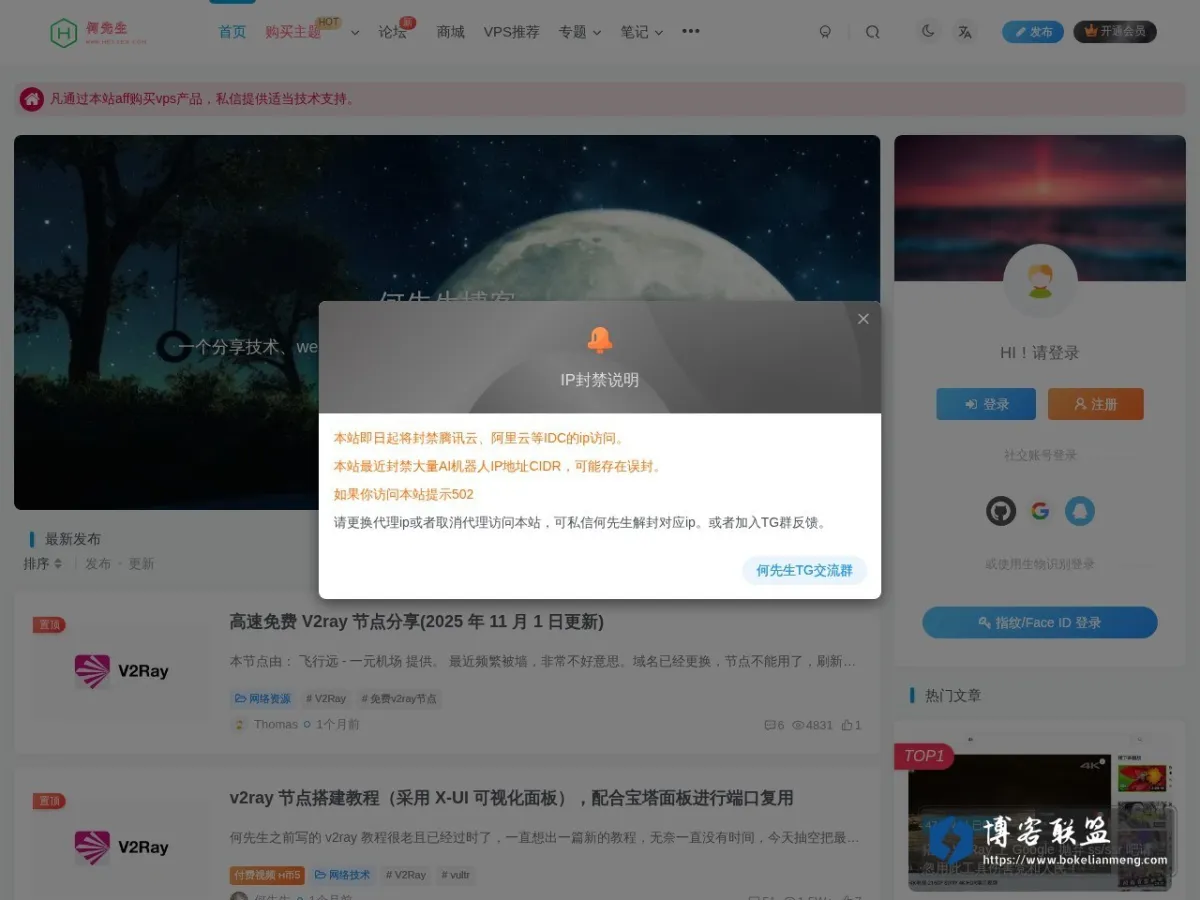Open the three-dots more menu
Screen dimensions: 1200x900
point(691,31)
